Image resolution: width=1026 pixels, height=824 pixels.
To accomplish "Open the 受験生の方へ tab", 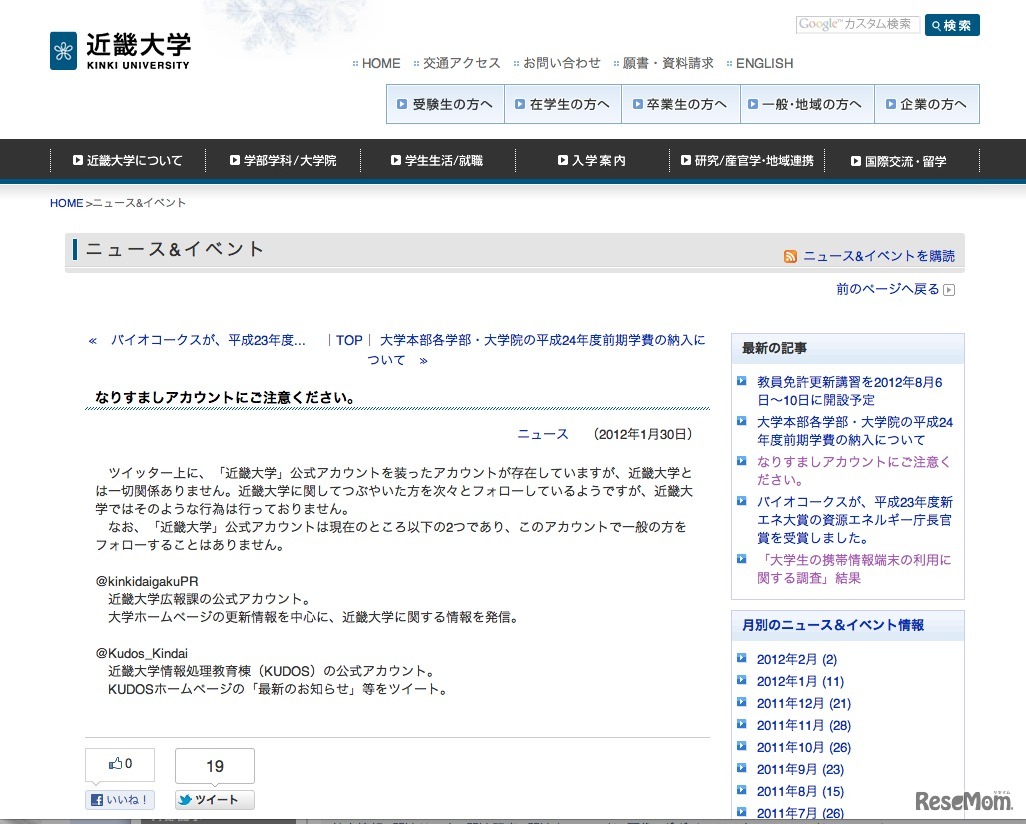I will (x=445, y=104).
